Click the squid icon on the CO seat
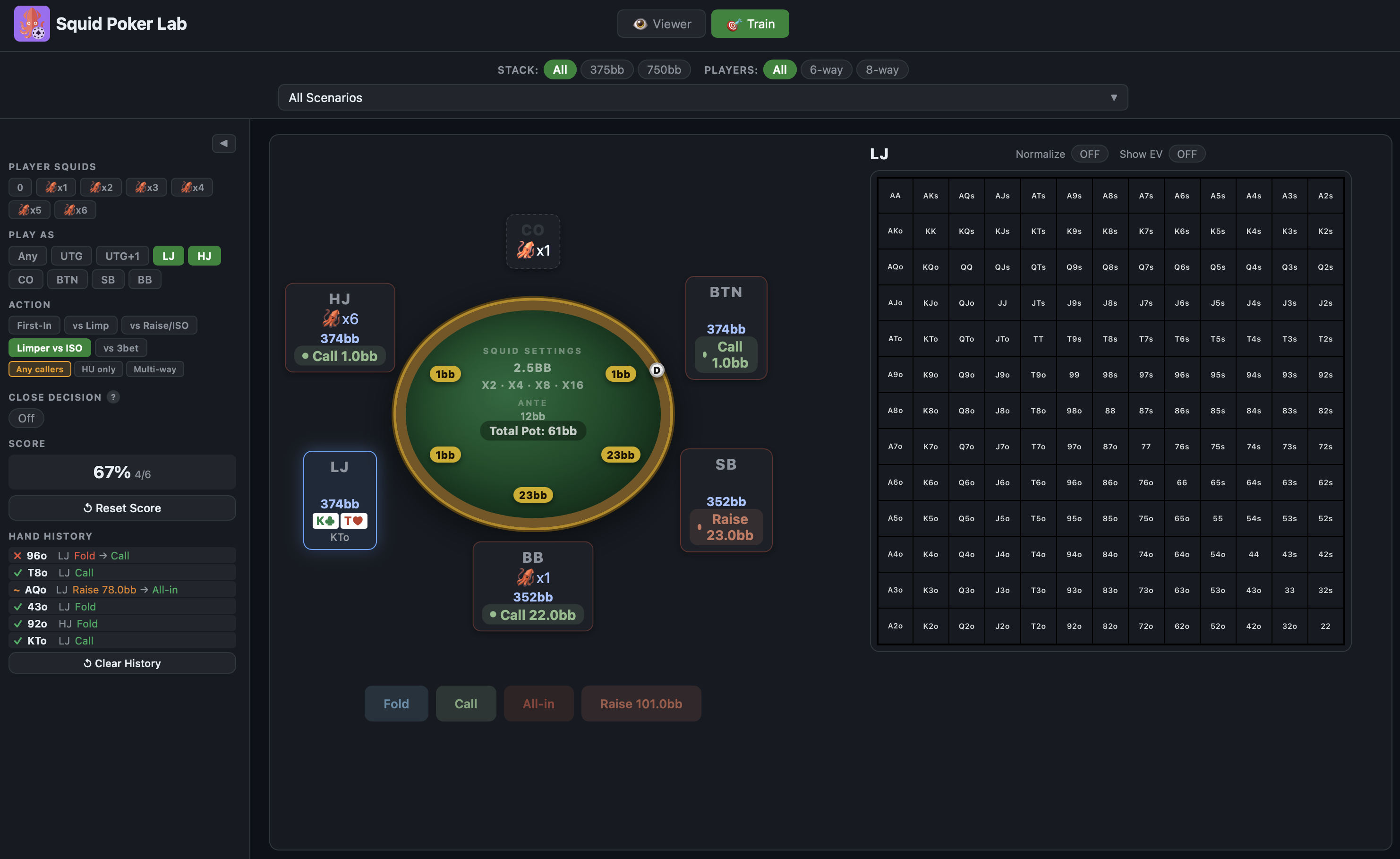 (526, 249)
